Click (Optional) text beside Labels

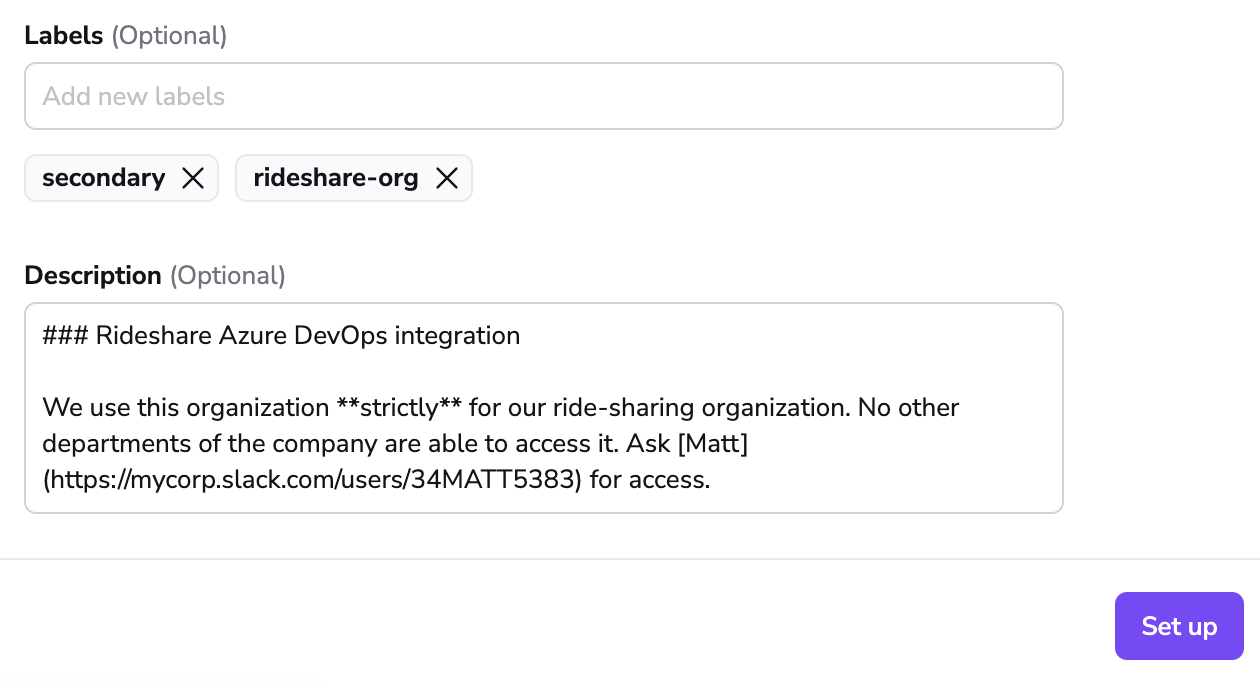(169, 36)
